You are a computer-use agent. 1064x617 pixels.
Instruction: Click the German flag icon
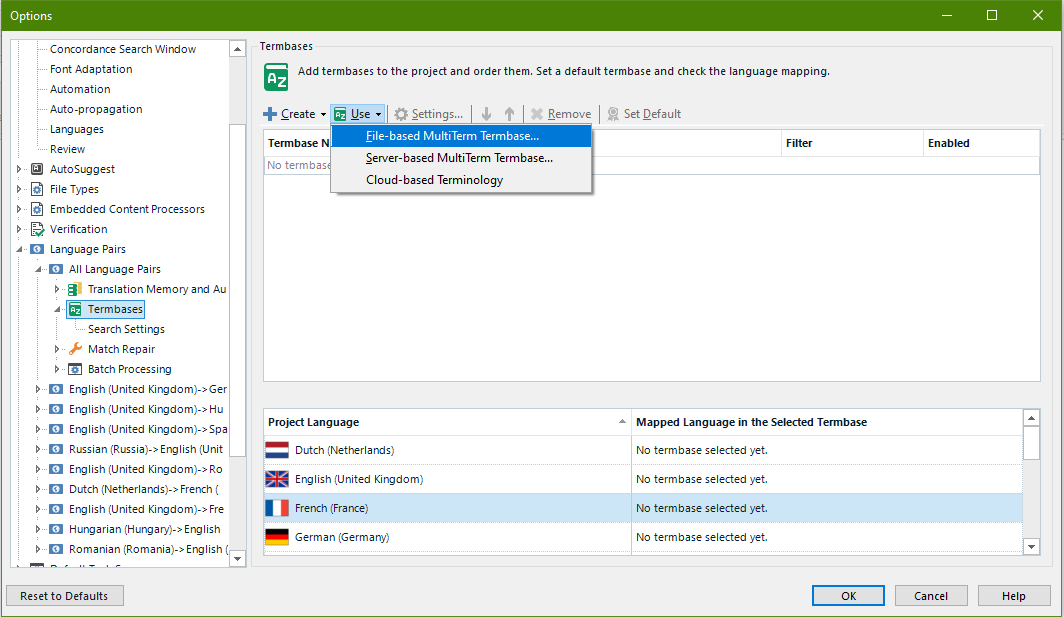tap(277, 538)
